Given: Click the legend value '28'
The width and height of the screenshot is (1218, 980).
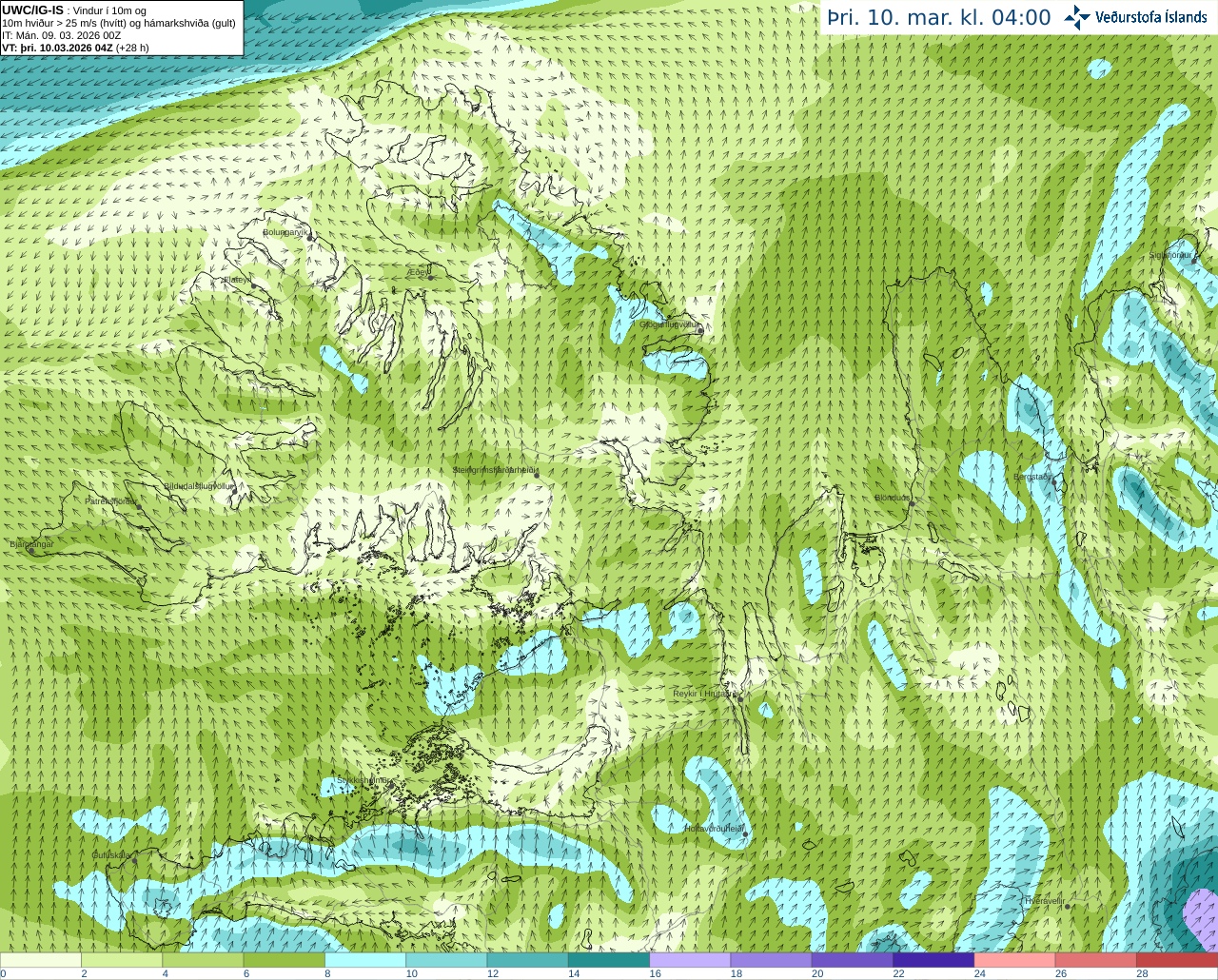Looking at the screenshot, I should click(x=1142, y=973).
